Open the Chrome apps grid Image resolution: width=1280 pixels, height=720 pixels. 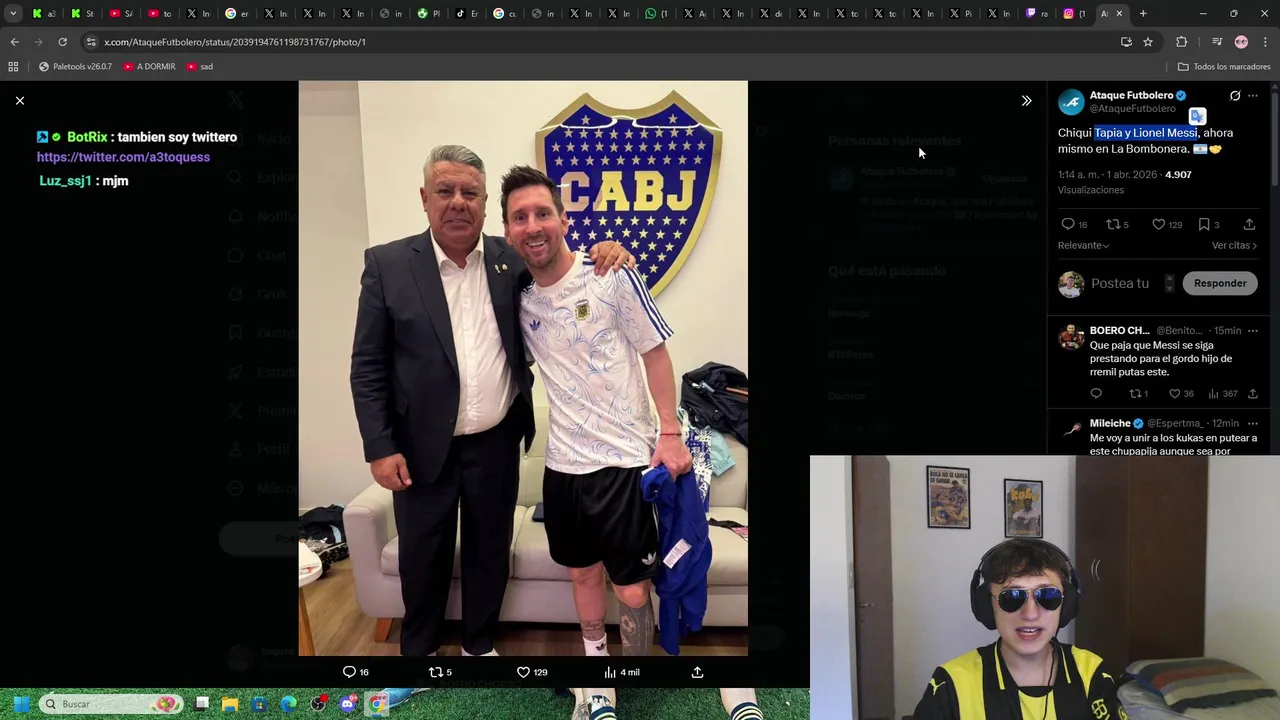pyautogui.click(x=13, y=67)
